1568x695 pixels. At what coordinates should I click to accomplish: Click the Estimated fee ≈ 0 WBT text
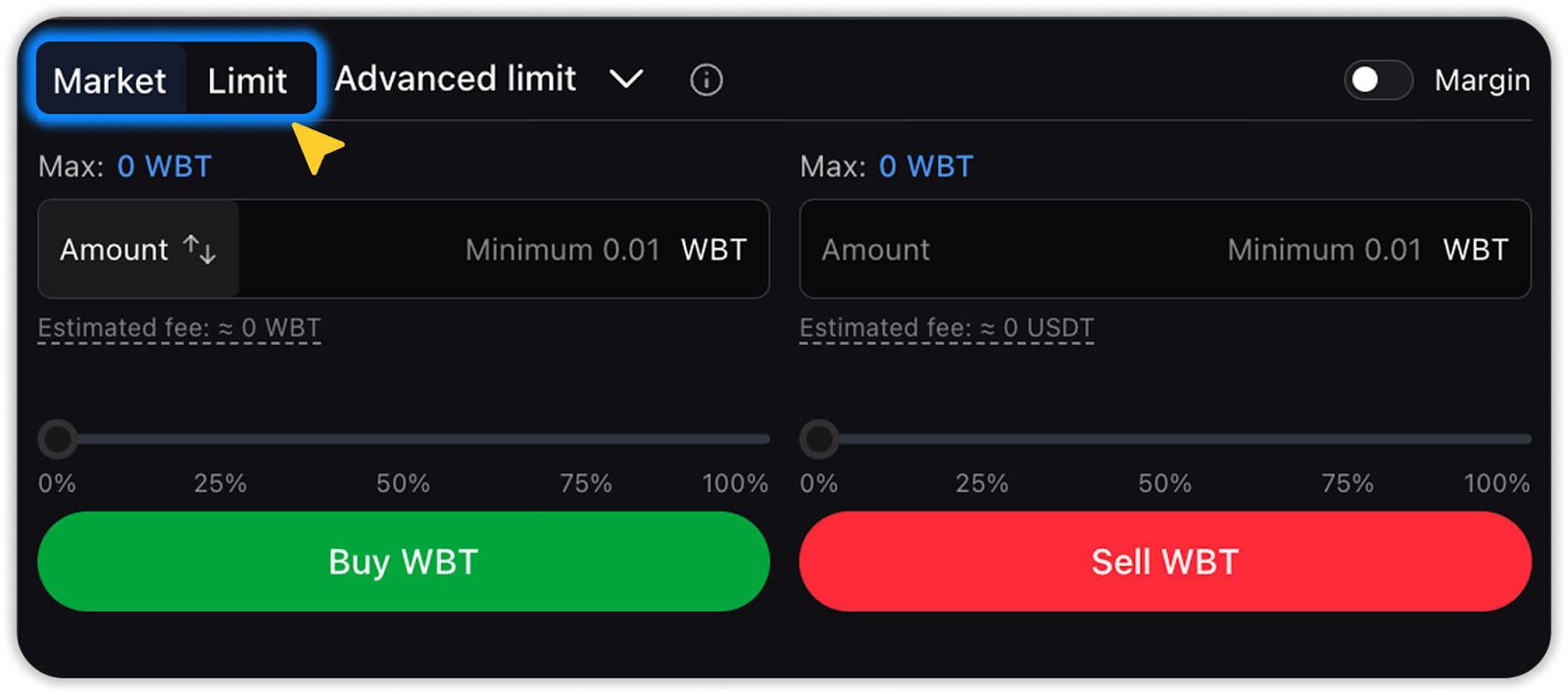(x=179, y=328)
